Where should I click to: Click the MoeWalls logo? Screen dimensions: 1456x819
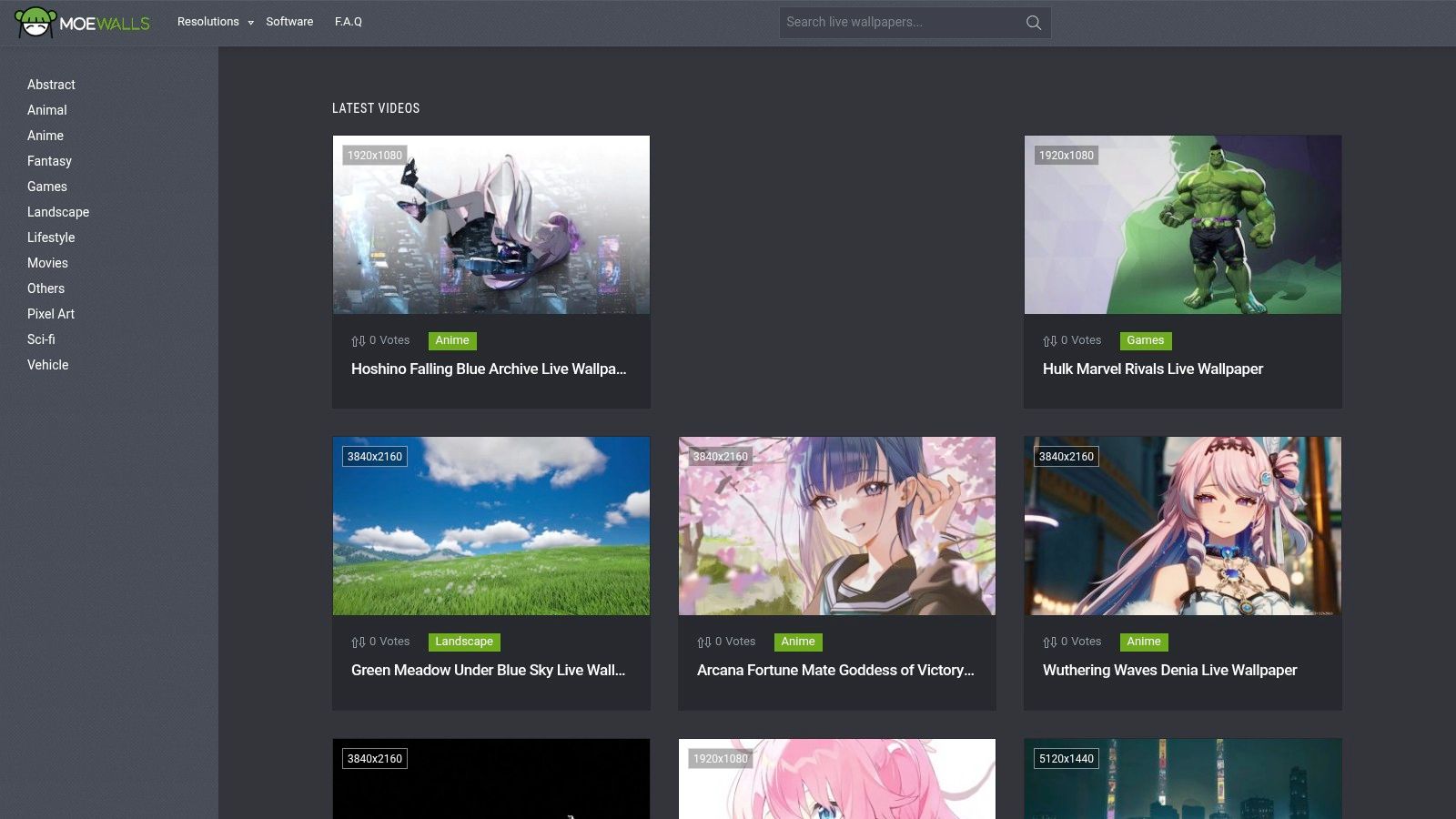tap(83, 22)
